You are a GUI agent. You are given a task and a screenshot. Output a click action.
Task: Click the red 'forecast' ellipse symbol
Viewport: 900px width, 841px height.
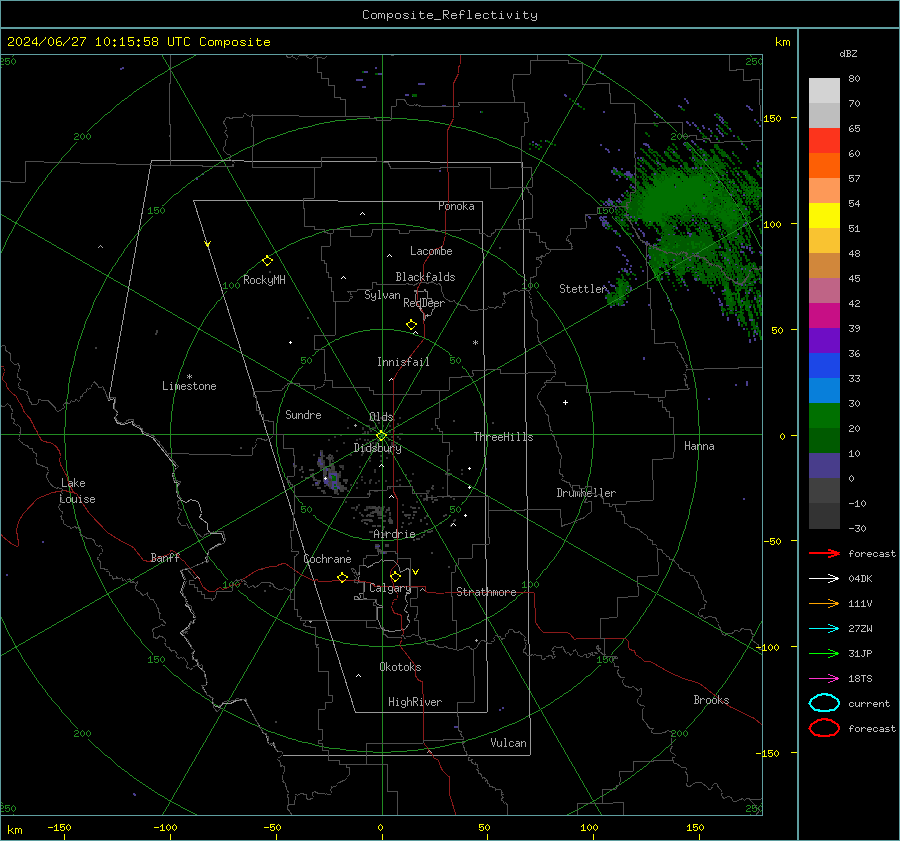coord(824,728)
